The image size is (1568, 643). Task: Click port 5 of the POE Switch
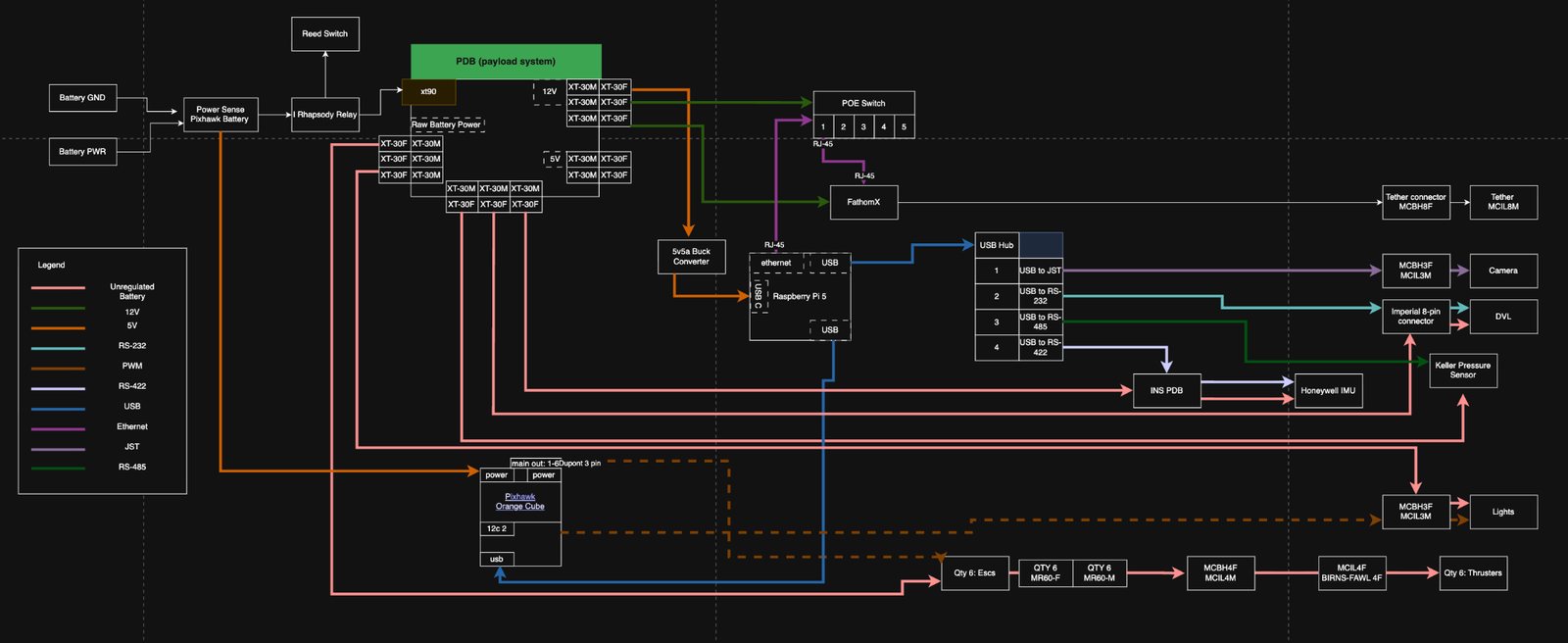pos(904,126)
